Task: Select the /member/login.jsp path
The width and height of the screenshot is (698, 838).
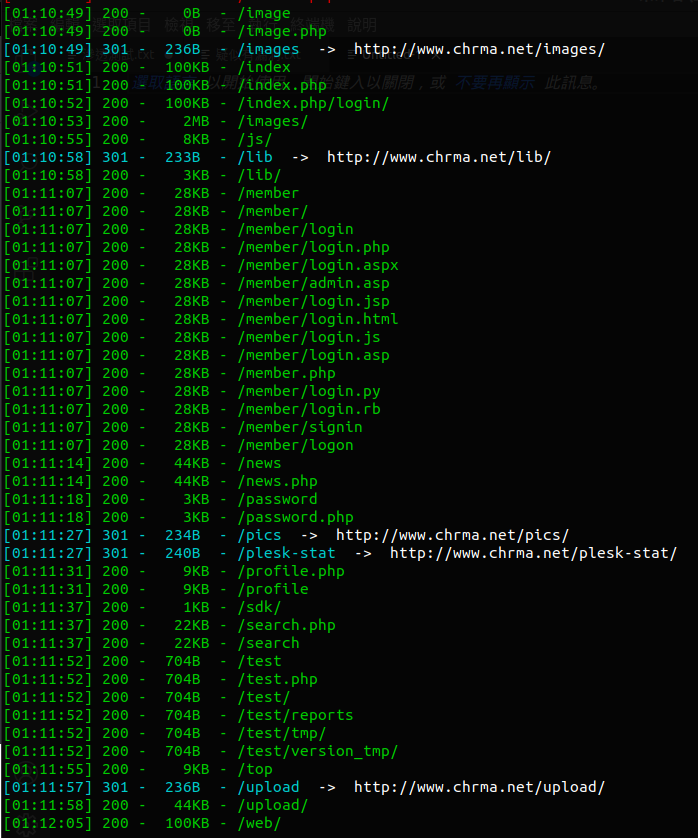Action: [313, 301]
